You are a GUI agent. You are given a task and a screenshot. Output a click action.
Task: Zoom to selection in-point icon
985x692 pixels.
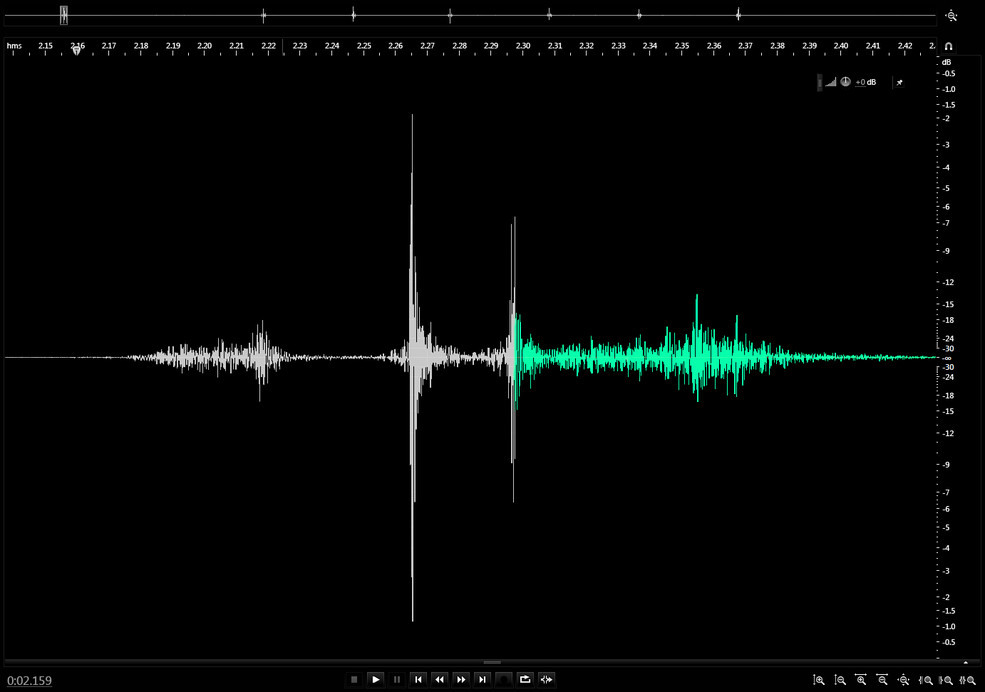(x=925, y=680)
